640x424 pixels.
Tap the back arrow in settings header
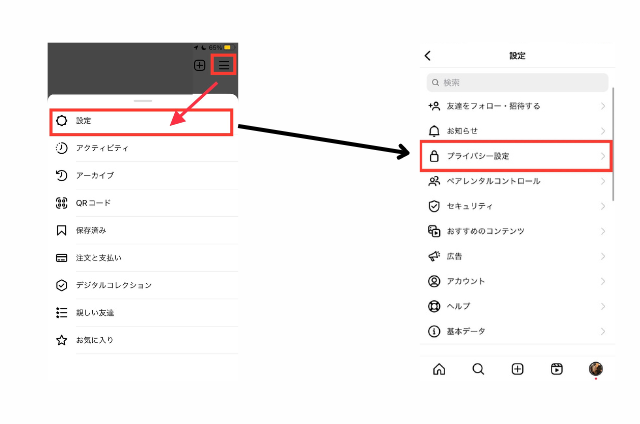coord(428,56)
